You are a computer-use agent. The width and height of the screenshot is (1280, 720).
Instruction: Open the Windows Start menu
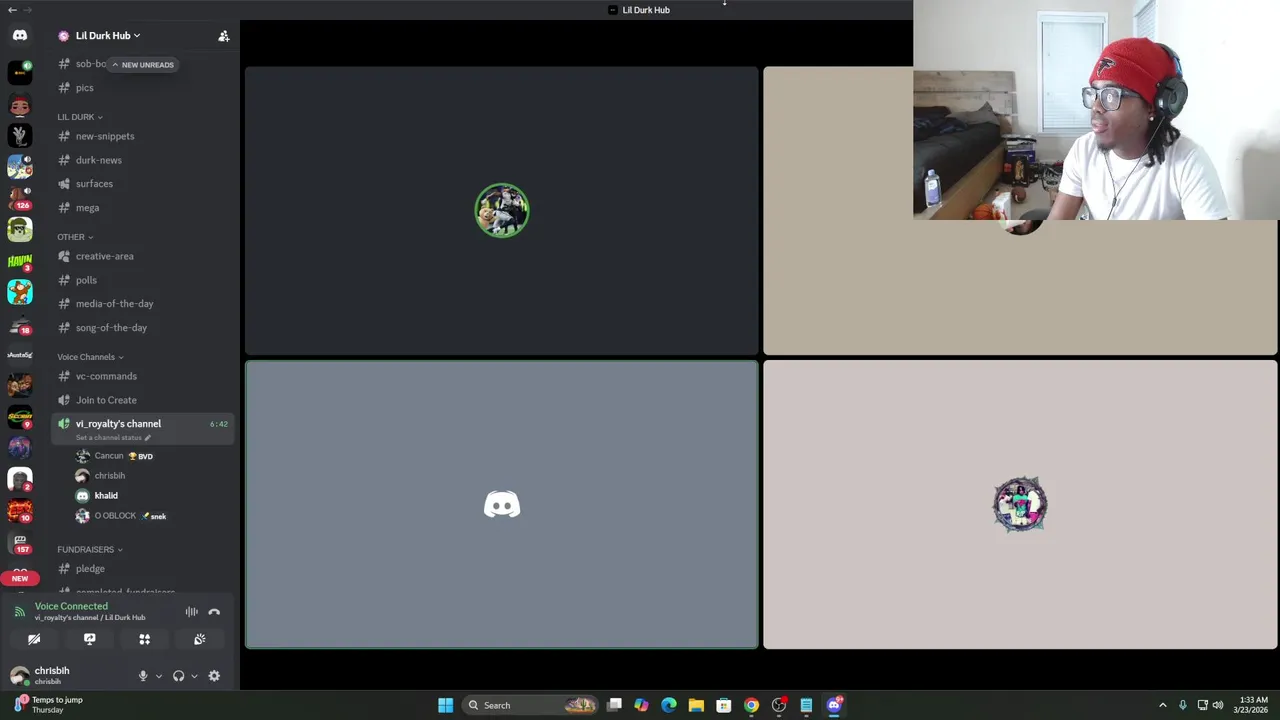pos(445,705)
